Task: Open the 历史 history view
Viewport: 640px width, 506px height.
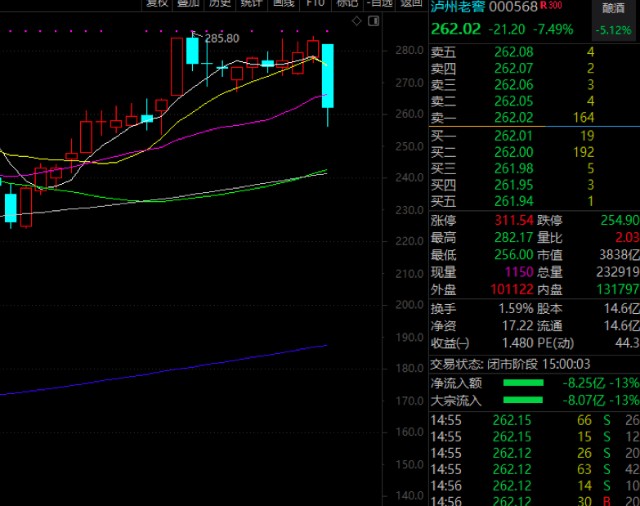Action: [x=219, y=4]
